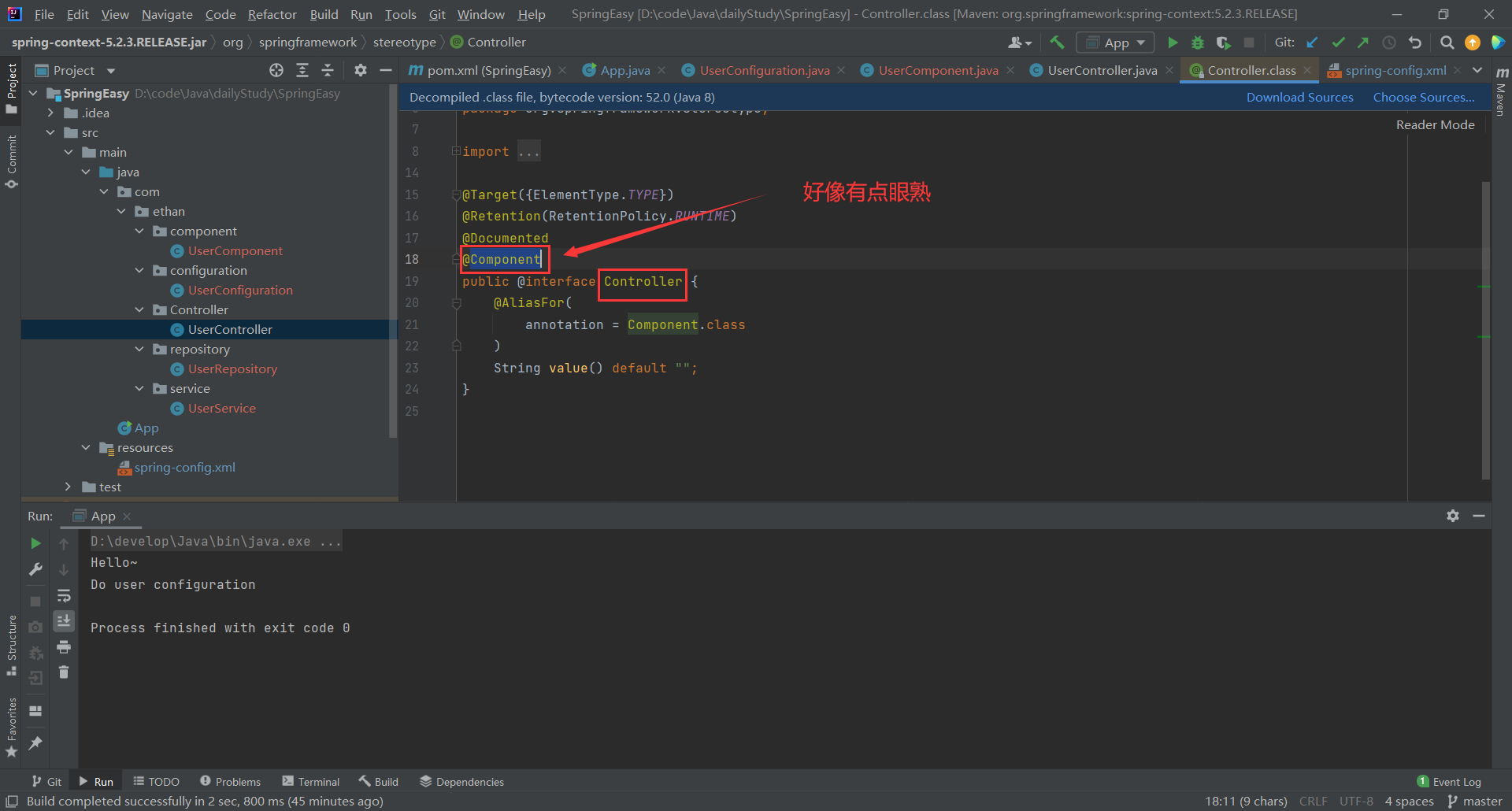Image resolution: width=1512 pixels, height=811 pixels.
Task: Select spring-config.xml in project tree
Action: [184, 467]
